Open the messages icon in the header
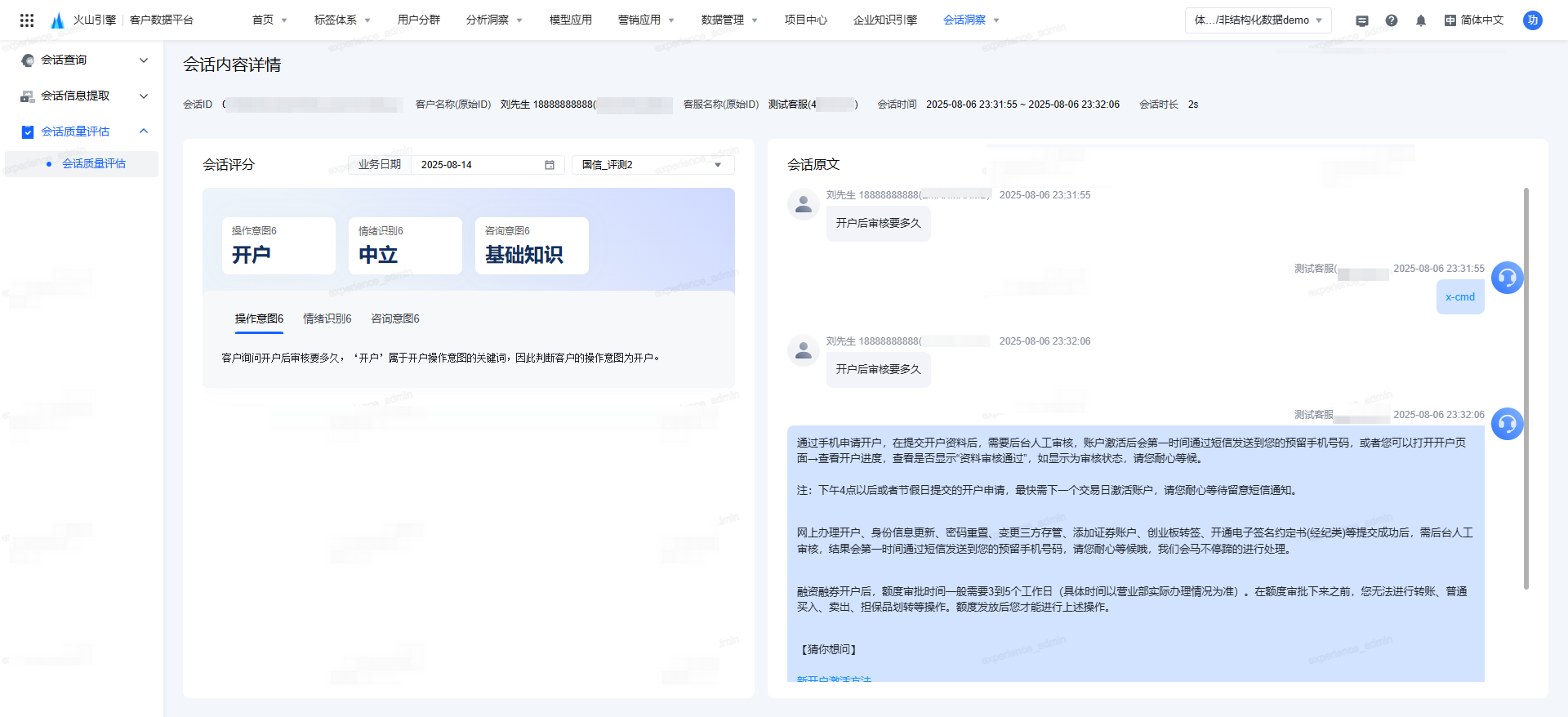 pyautogui.click(x=1362, y=20)
